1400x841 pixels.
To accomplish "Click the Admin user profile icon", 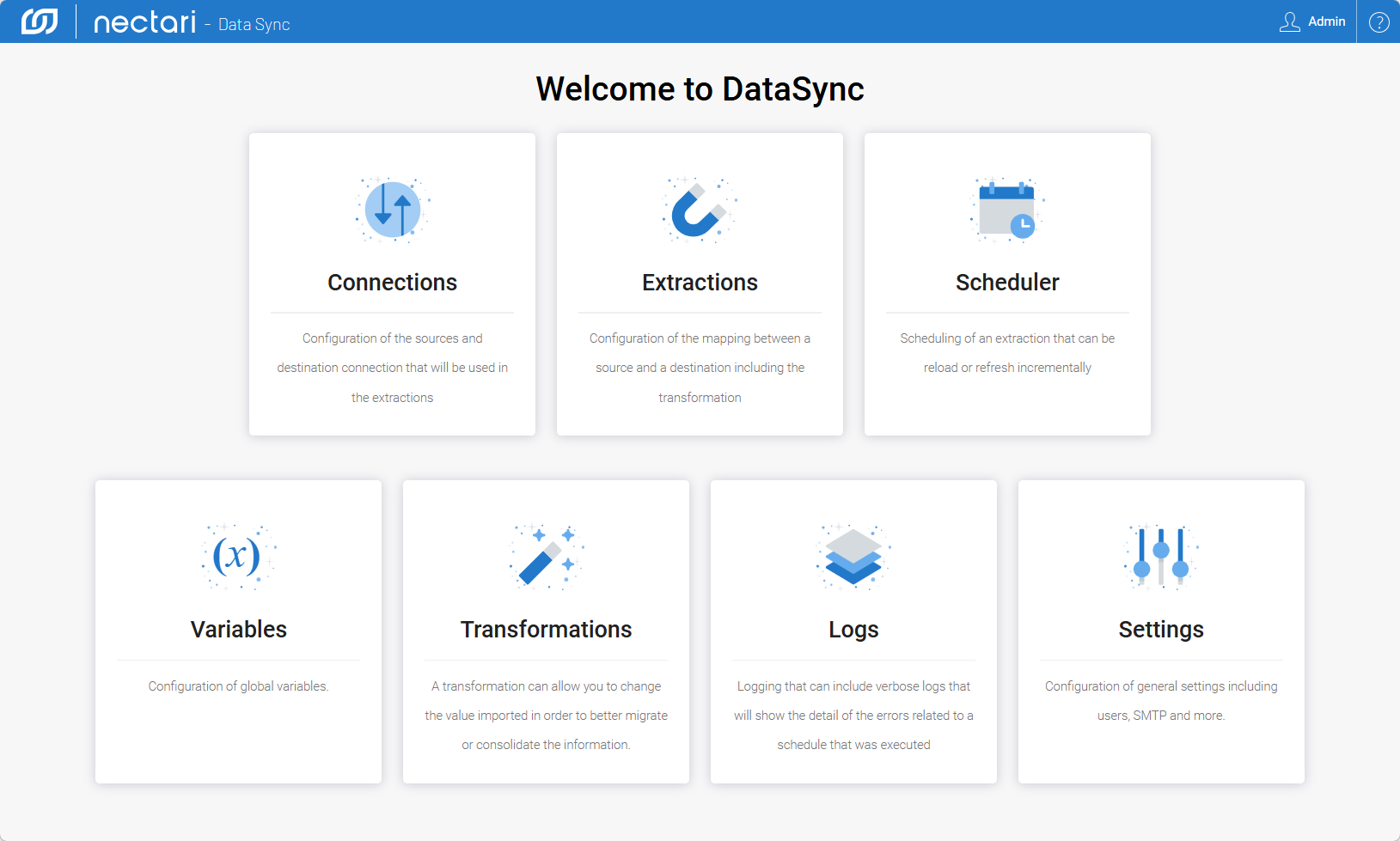I will (x=1289, y=21).
